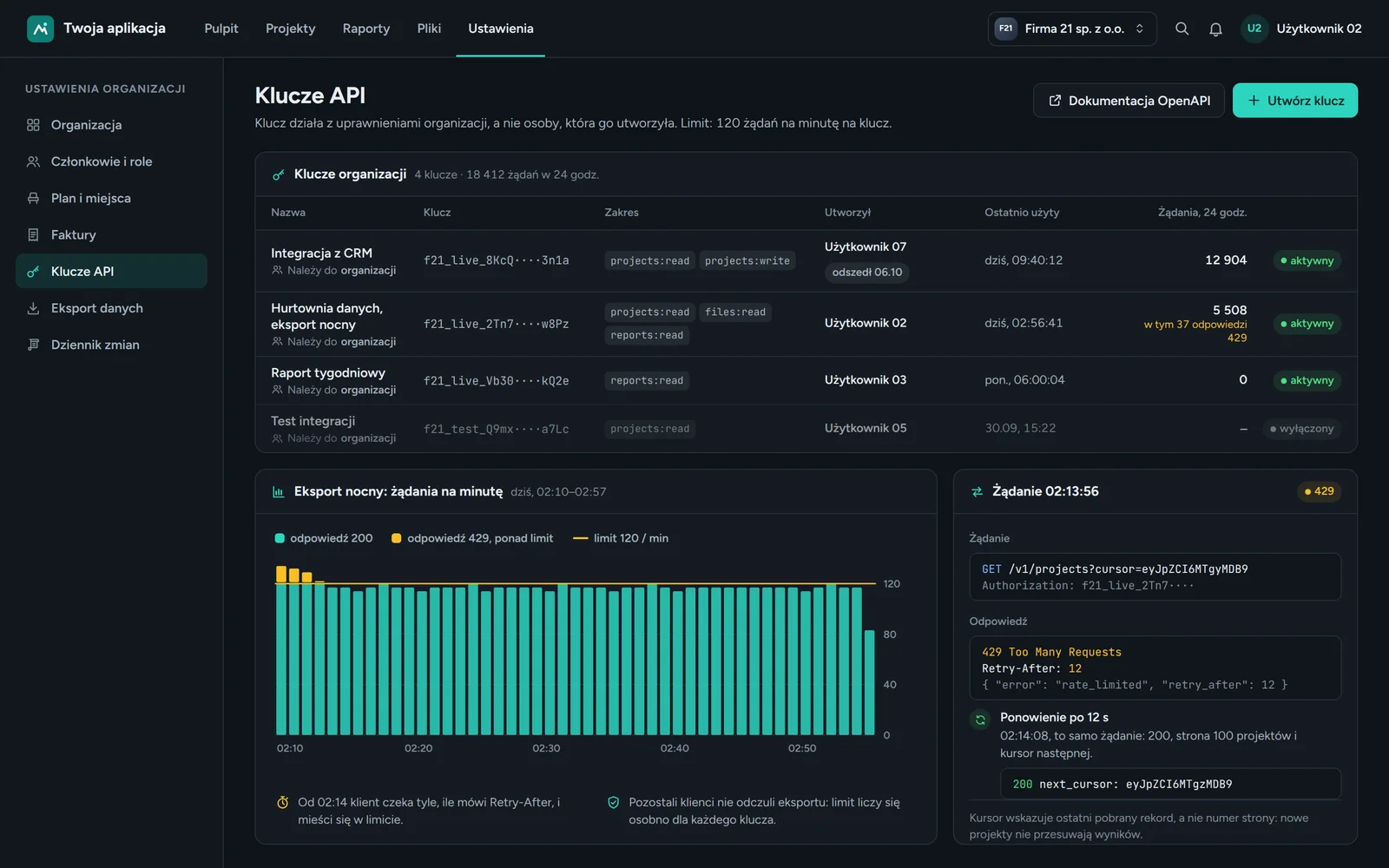Image resolution: width=1389 pixels, height=868 pixels.
Task: Click the aktywny status of Integracja z CRM
Action: point(1307,260)
